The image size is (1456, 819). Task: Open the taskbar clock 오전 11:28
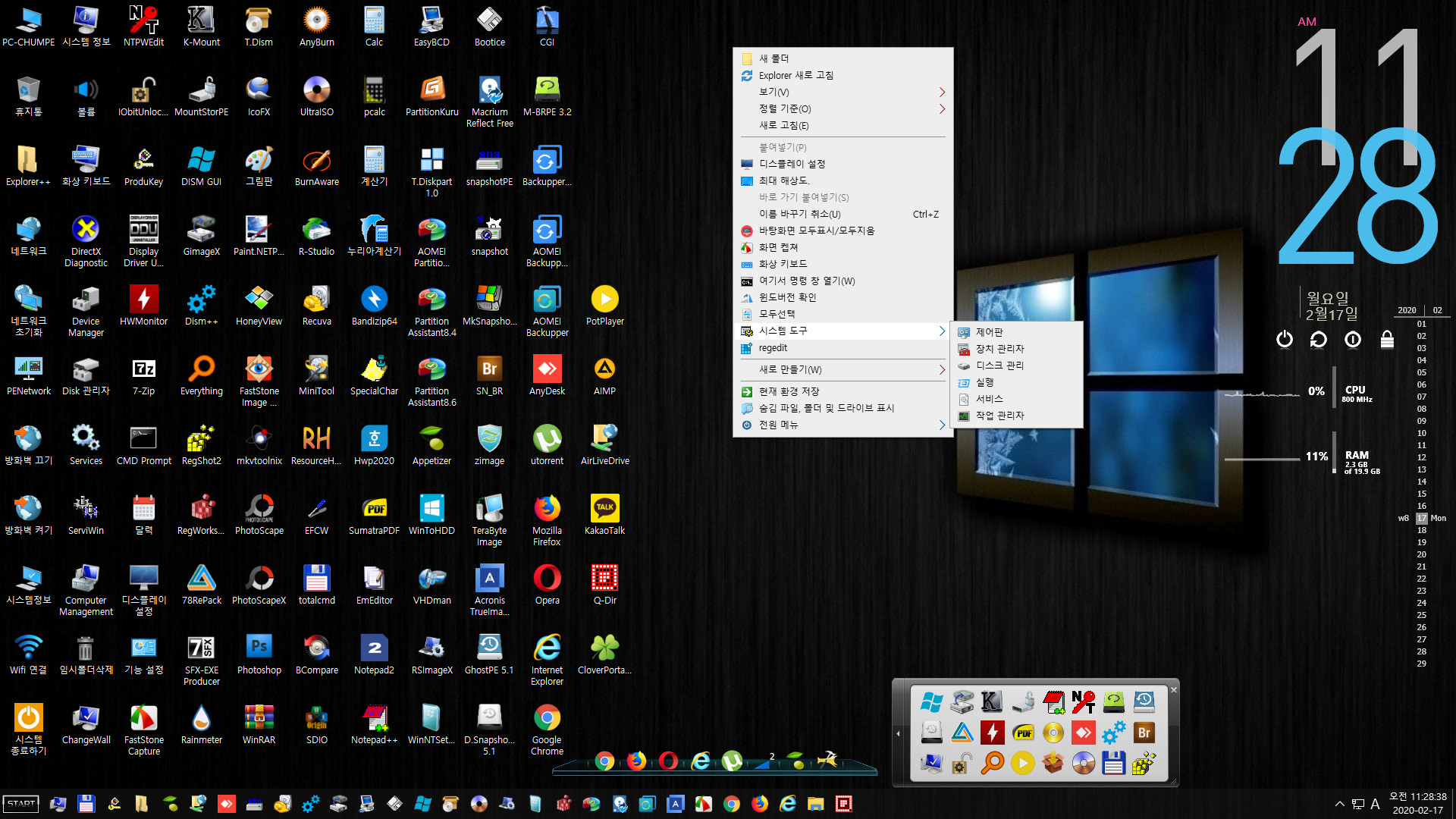[1417, 803]
